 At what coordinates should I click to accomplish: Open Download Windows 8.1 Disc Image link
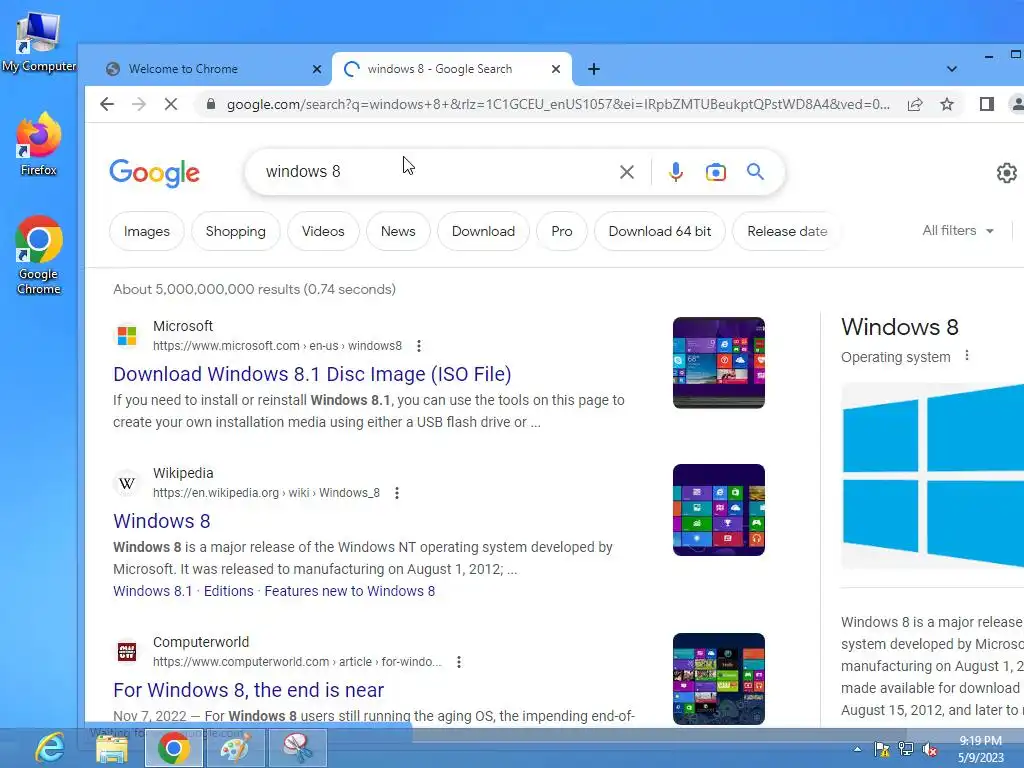coord(312,374)
